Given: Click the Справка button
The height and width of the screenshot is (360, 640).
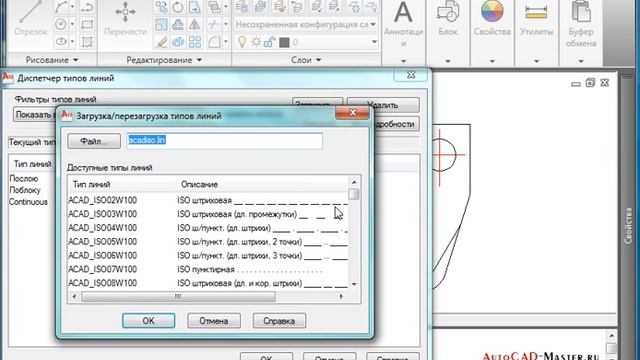Looking at the screenshot, I should point(279,321).
